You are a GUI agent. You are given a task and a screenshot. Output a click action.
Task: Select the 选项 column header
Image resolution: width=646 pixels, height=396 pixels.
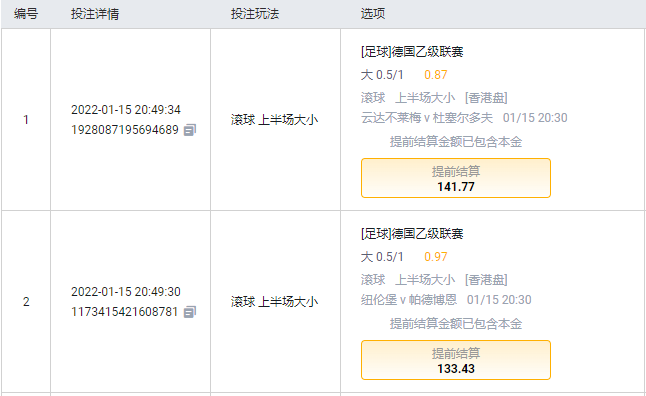point(373,14)
